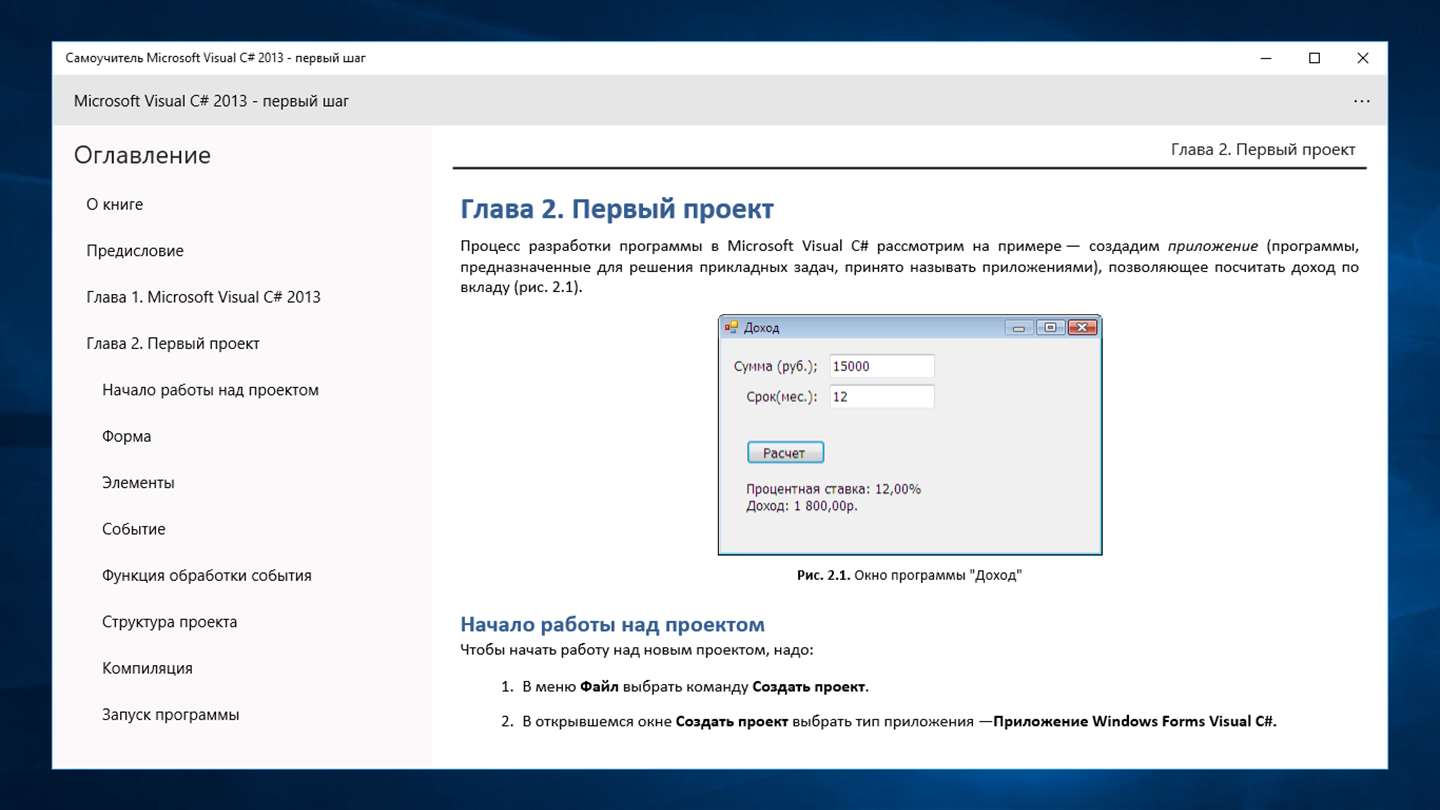The height and width of the screenshot is (810, 1440).
Task: Open the 'Компиляция' section
Action: point(147,668)
